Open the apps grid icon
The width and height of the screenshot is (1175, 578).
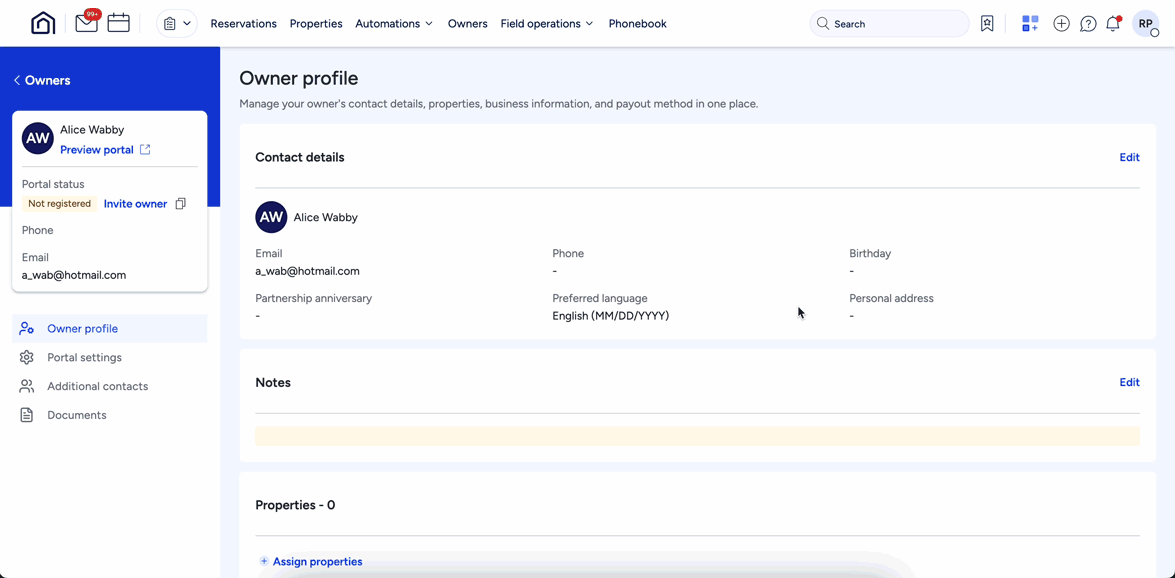(1030, 23)
